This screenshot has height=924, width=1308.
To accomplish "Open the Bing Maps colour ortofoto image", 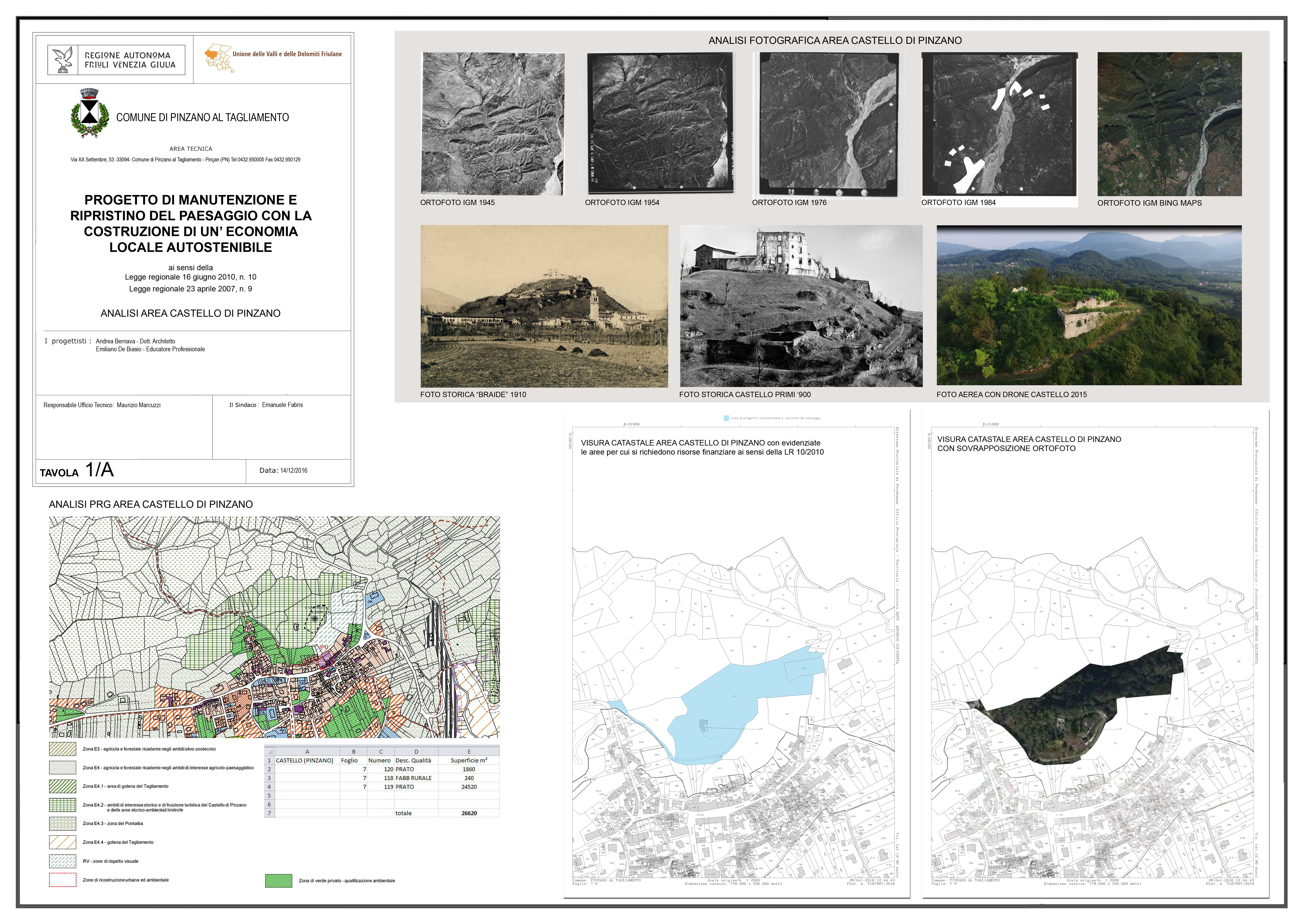I will [1170, 124].
